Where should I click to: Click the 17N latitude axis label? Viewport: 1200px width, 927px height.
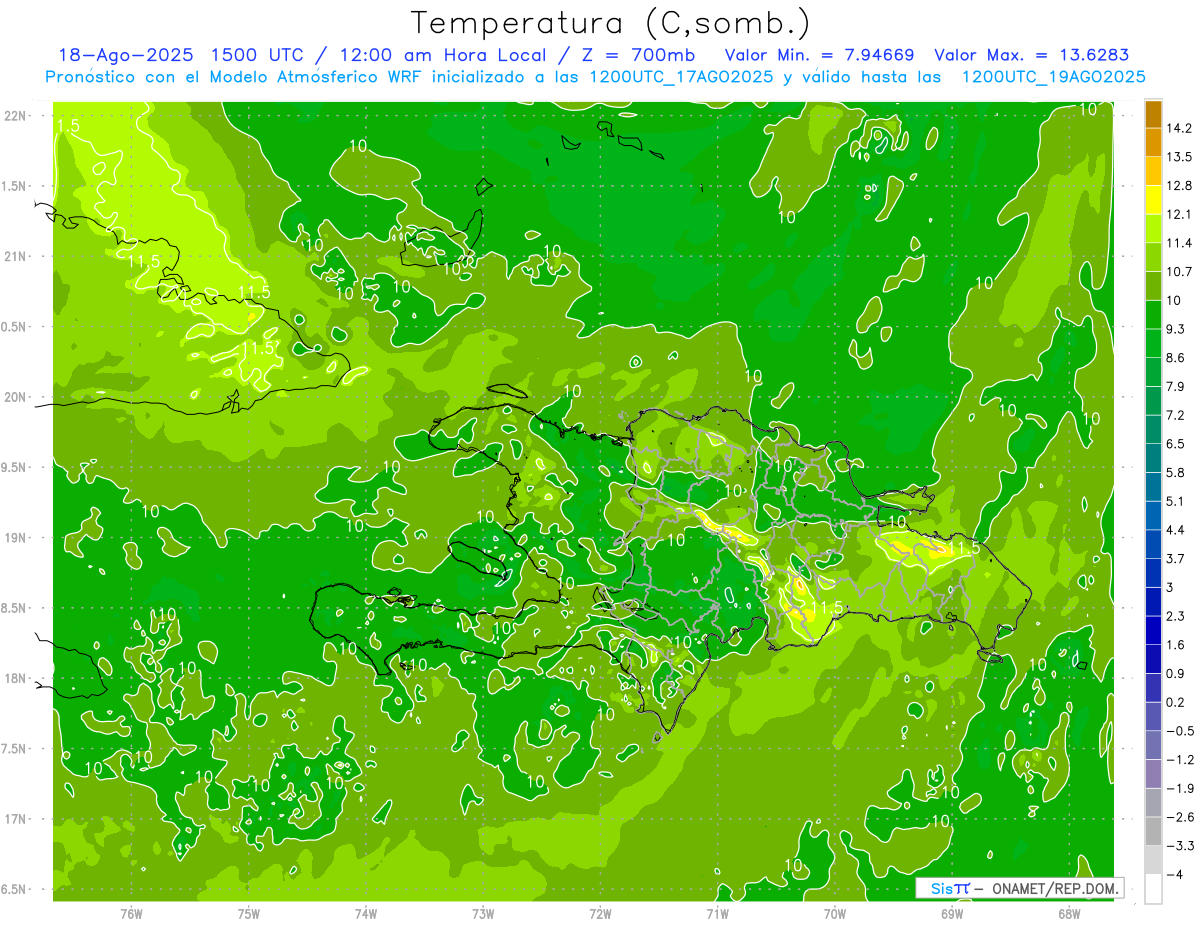click(15, 819)
